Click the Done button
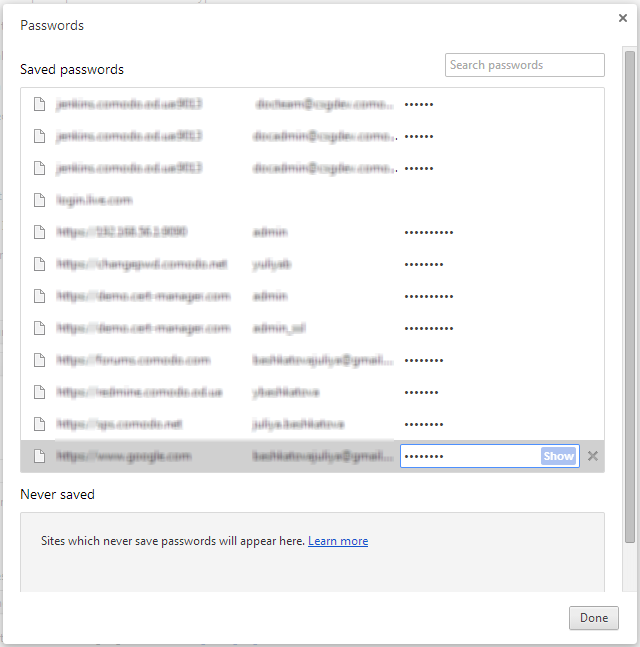This screenshot has width=640, height=647. (593, 618)
